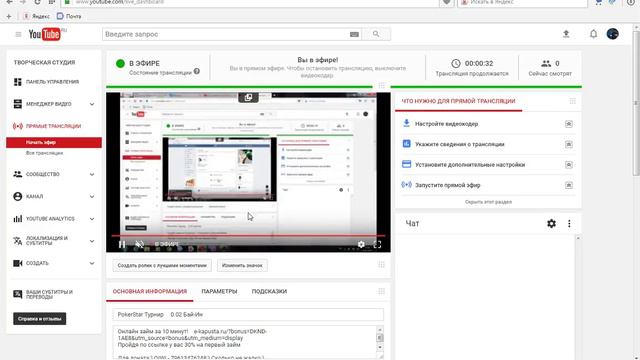Click the red progress bar in preview player
Image resolution: width=640 pixels, height=360 pixels.
(x=248, y=236)
